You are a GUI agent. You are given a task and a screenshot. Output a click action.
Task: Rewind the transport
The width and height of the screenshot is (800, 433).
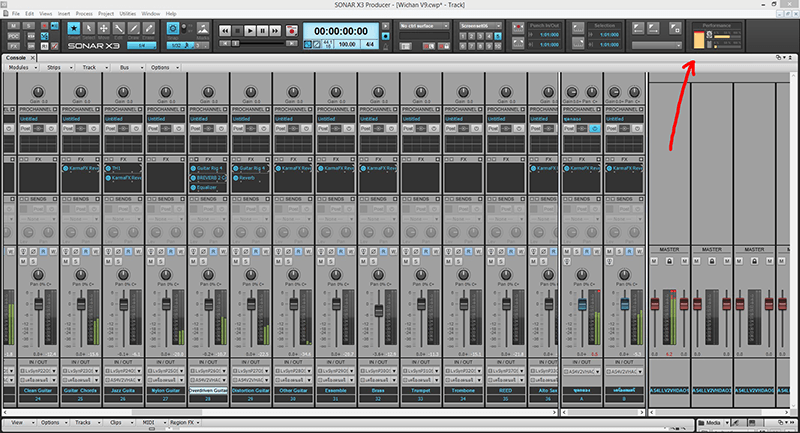pyautogui.click(x=225, y=31)
